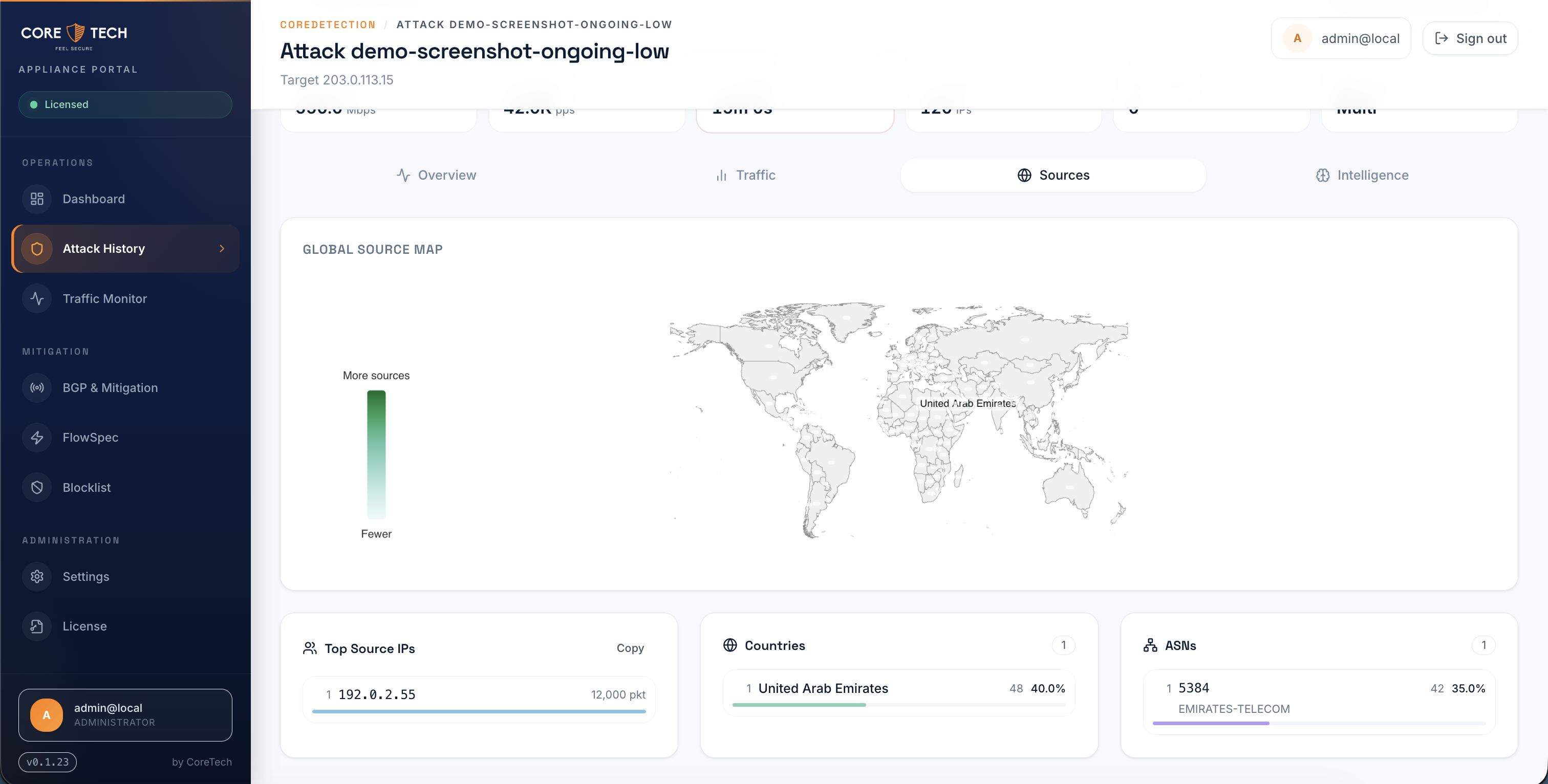Open the Intelligence tab
The height and width of the screenshot is (784, 1548).
tap(1362, 175)
